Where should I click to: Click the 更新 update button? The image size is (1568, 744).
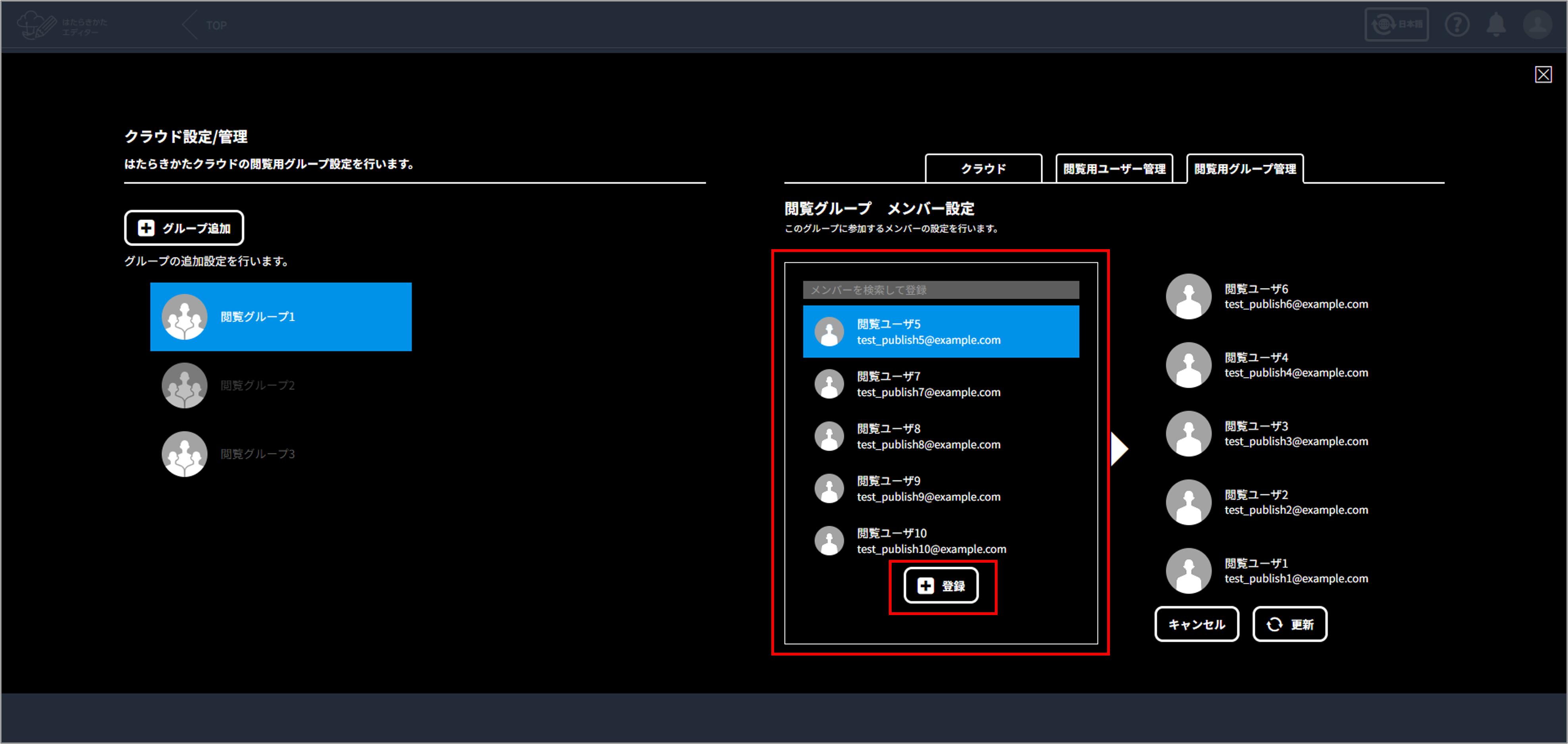(1289, 624)
